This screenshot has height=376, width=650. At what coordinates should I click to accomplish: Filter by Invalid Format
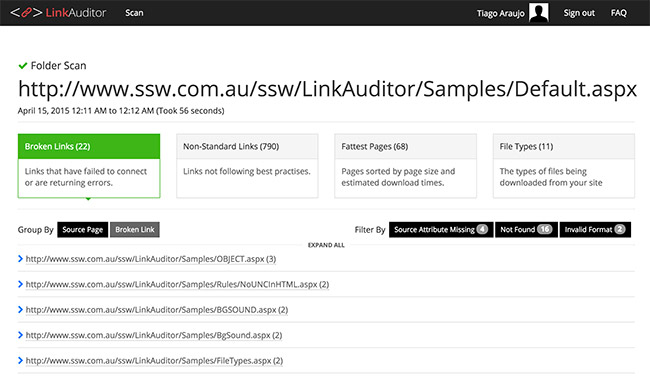point(595,229)
